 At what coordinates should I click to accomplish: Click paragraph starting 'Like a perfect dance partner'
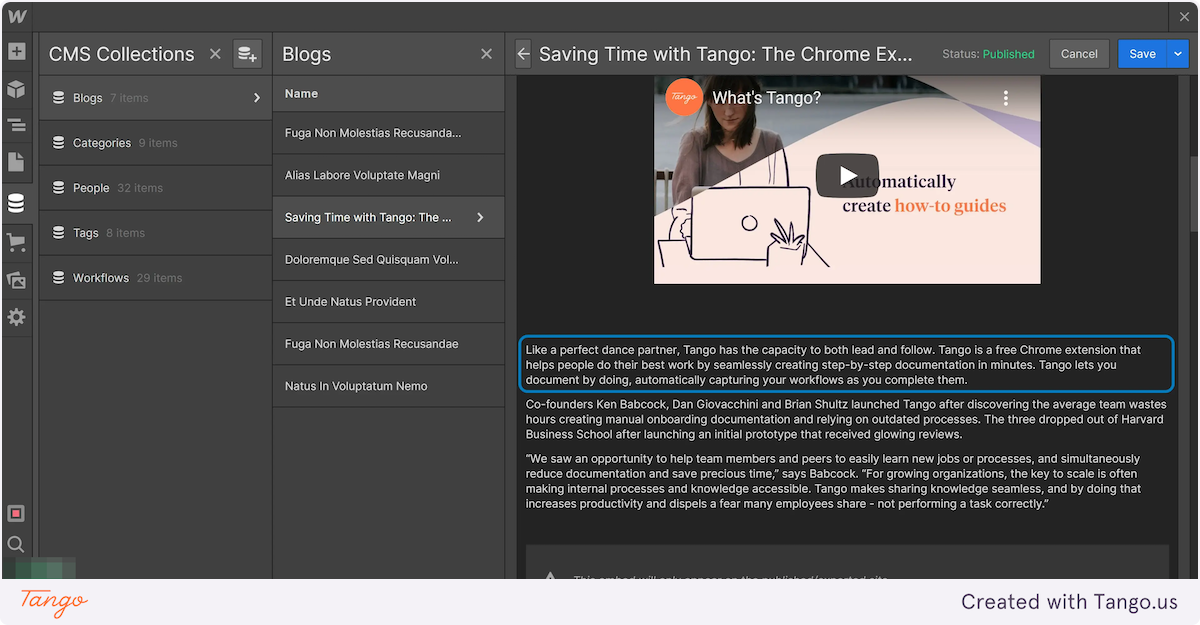pyautogui.click(x=846, y=365)
